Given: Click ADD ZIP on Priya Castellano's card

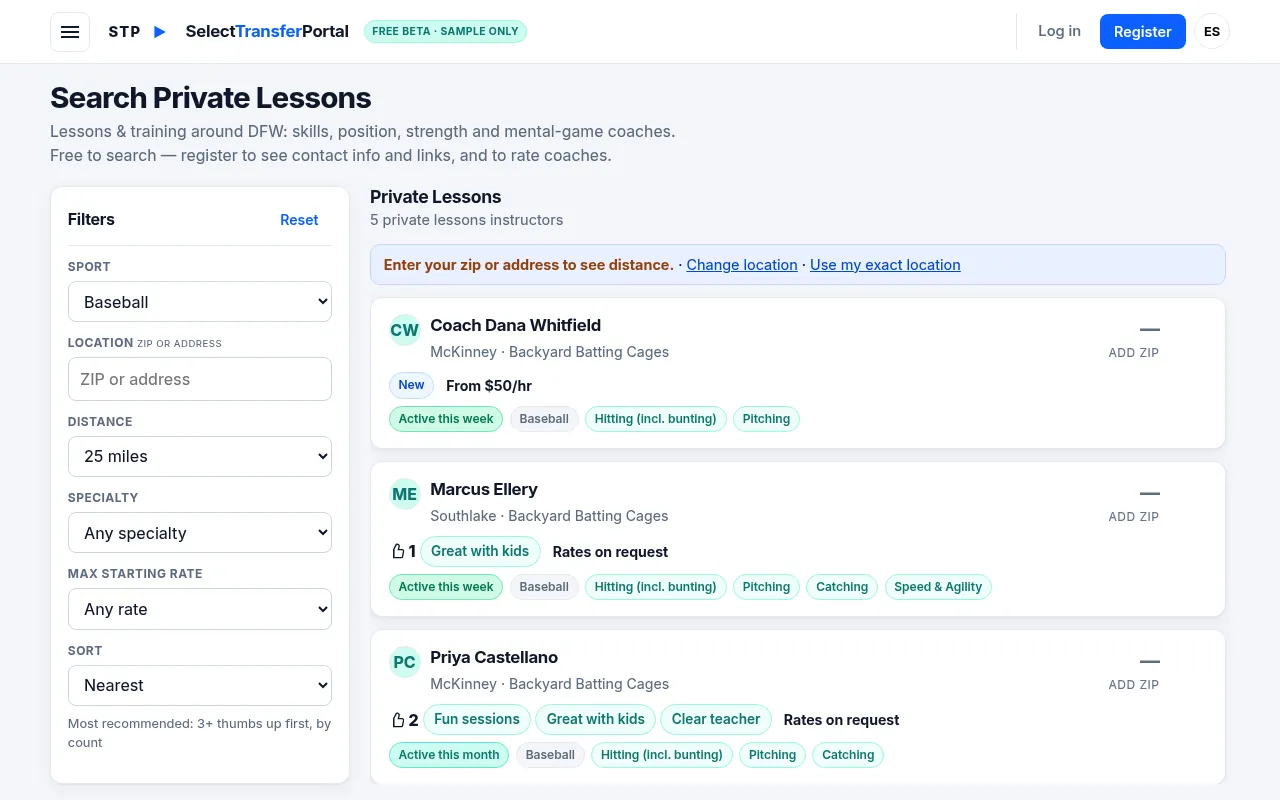Looking at the screenshot, I should pos(1134,685).
